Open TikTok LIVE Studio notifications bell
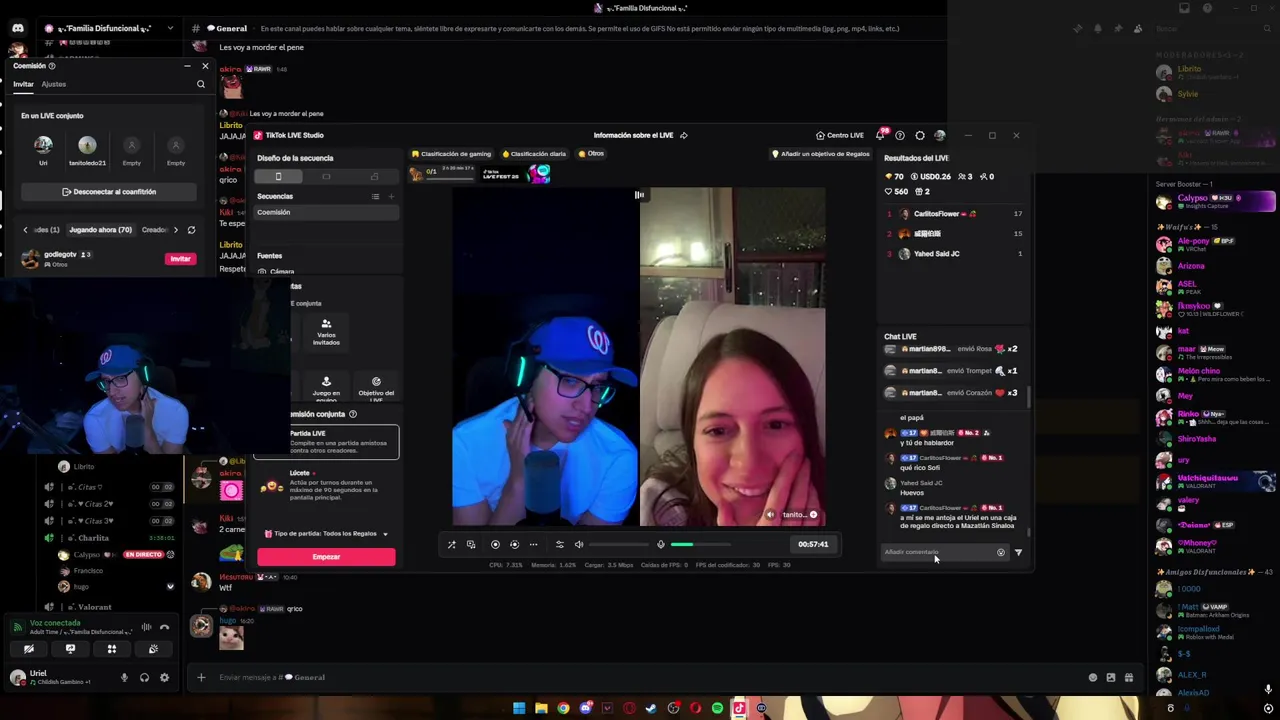The width and height of the screenshot is (1280, 720). point(880,135)
